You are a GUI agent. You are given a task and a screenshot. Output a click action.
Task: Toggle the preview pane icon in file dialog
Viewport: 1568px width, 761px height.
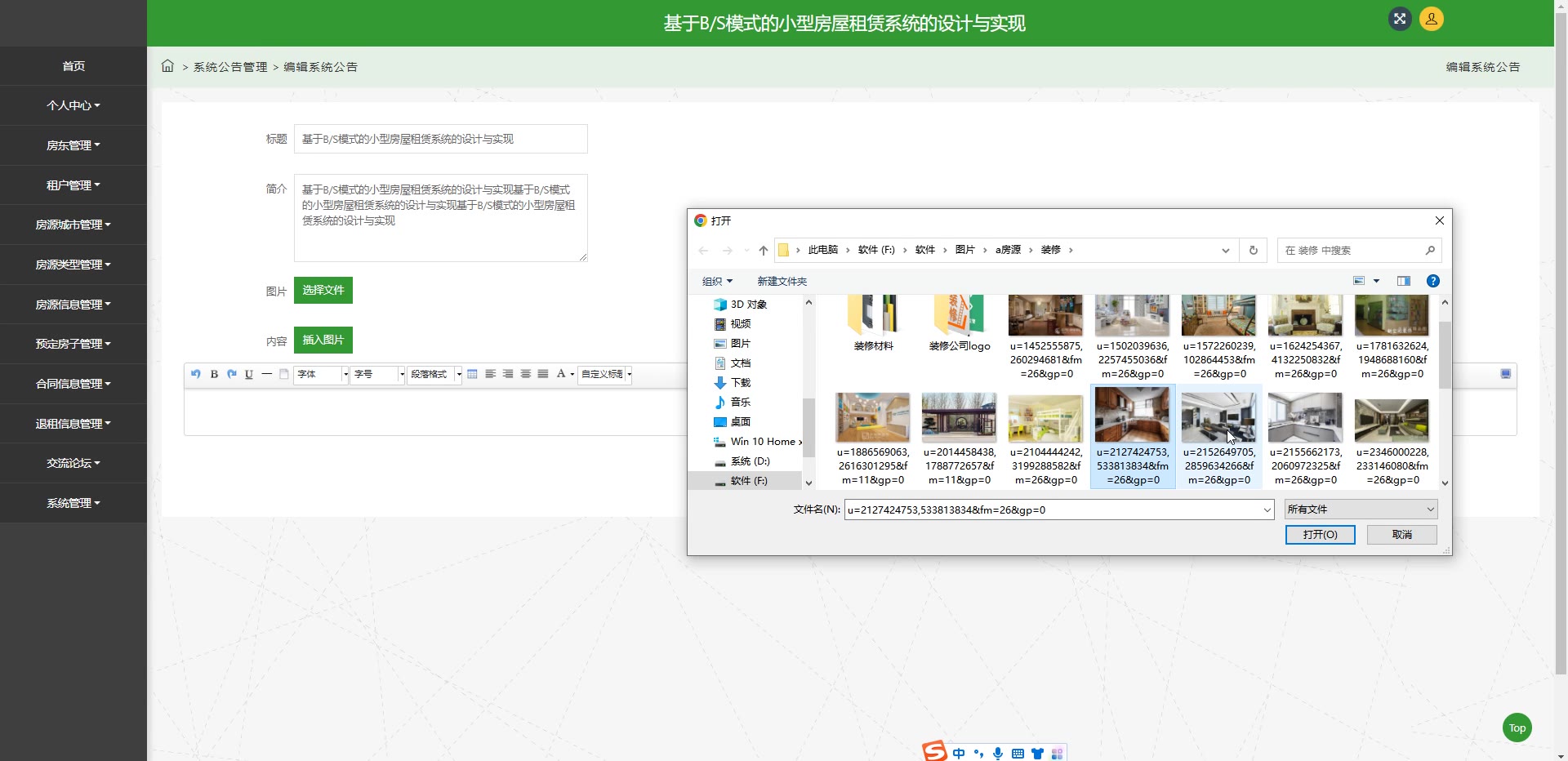click(x=1403, y=281)
